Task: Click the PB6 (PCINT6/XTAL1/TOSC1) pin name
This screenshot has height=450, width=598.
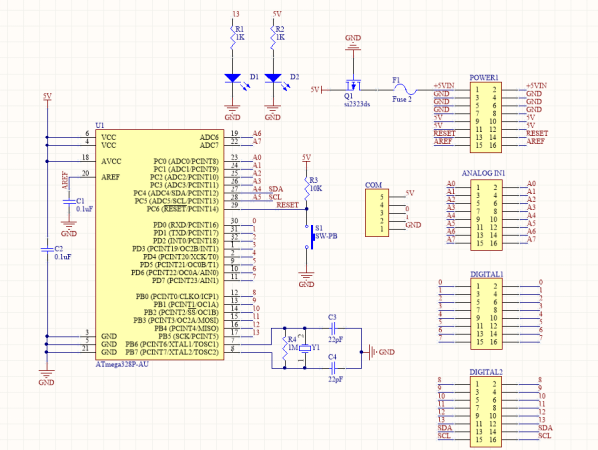Action: pyautogui.click(x=172, y=344)
